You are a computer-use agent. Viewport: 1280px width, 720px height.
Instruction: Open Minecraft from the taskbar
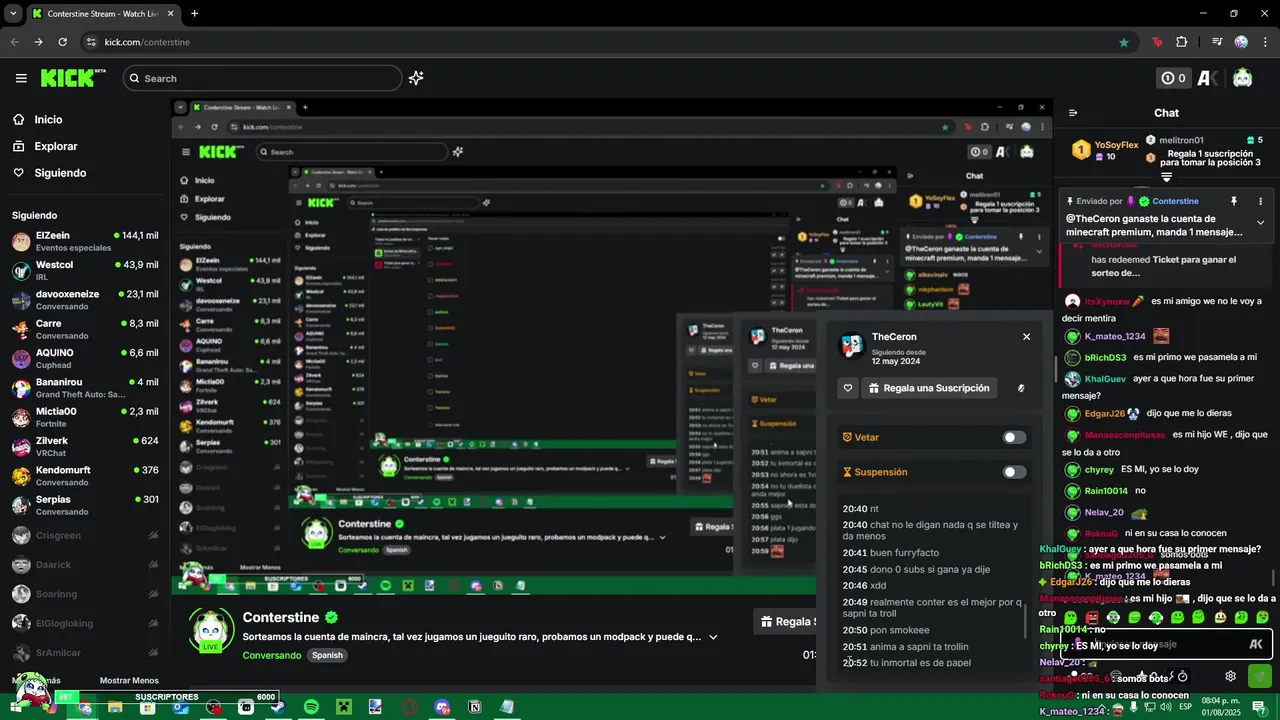(343, 707)
